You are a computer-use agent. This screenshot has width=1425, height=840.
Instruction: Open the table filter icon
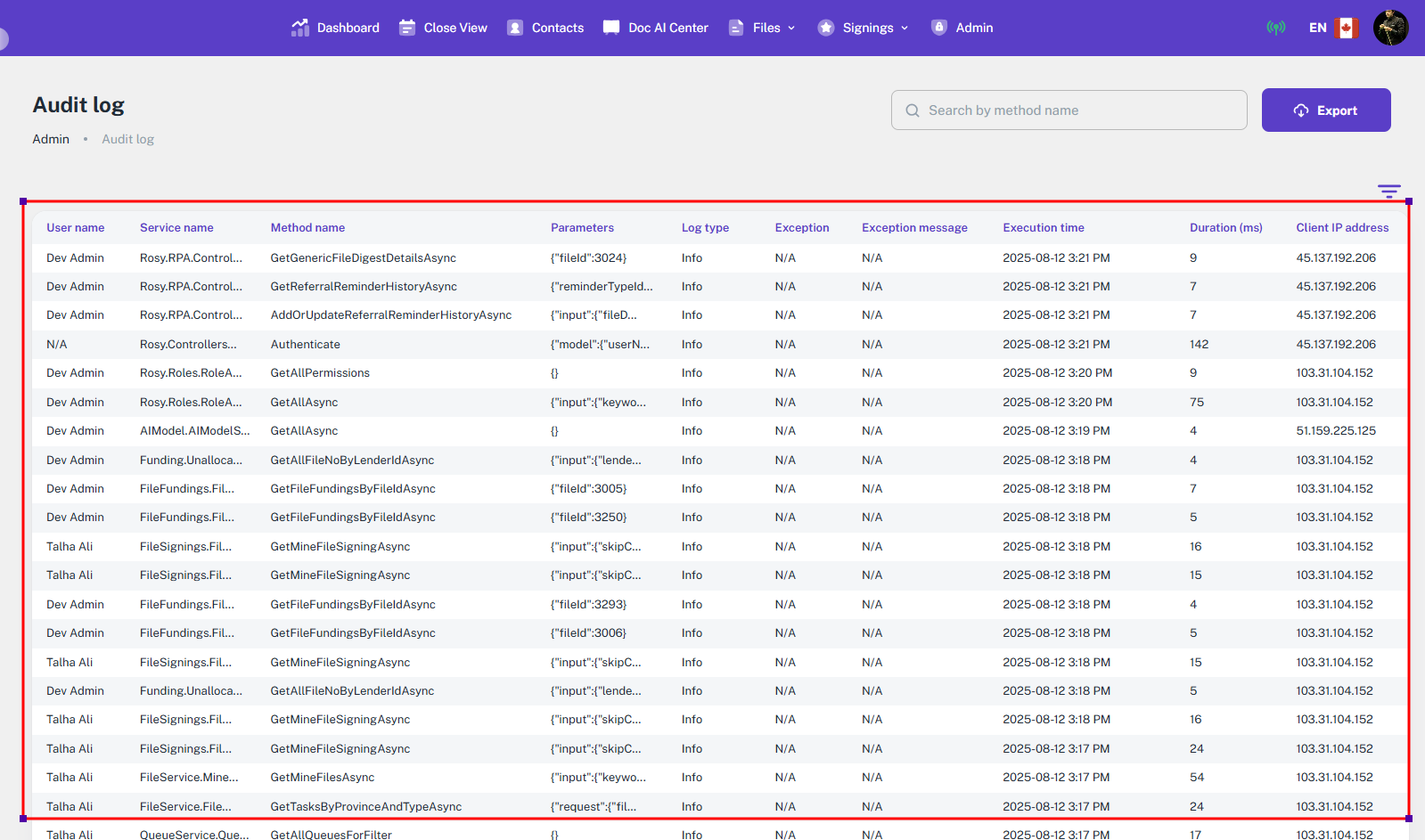pos(1388,191)
